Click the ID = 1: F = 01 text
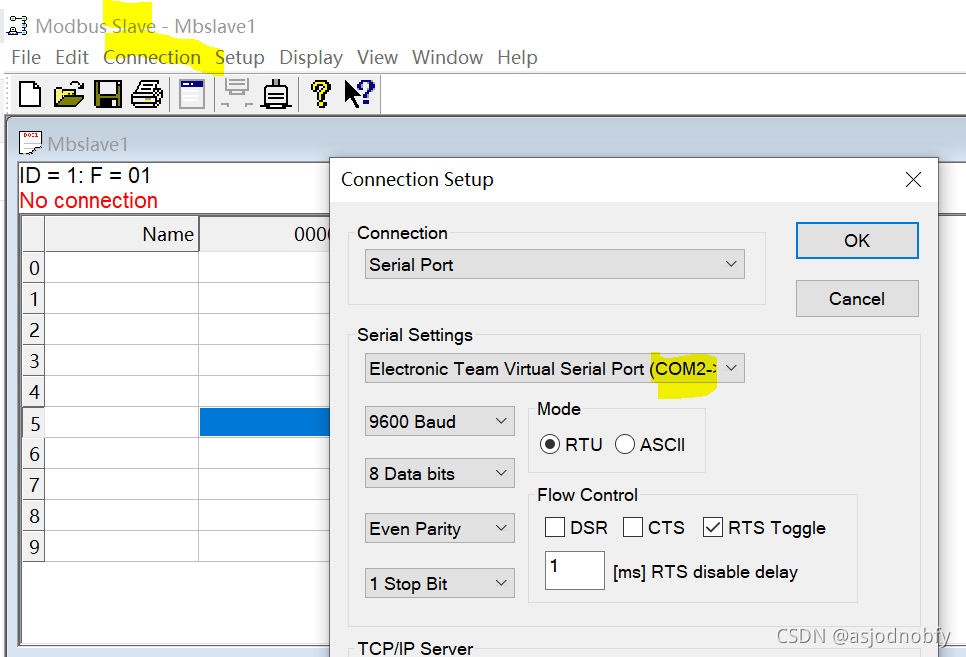The width and height of the screenshot is (966, 657). coord(85,176)
